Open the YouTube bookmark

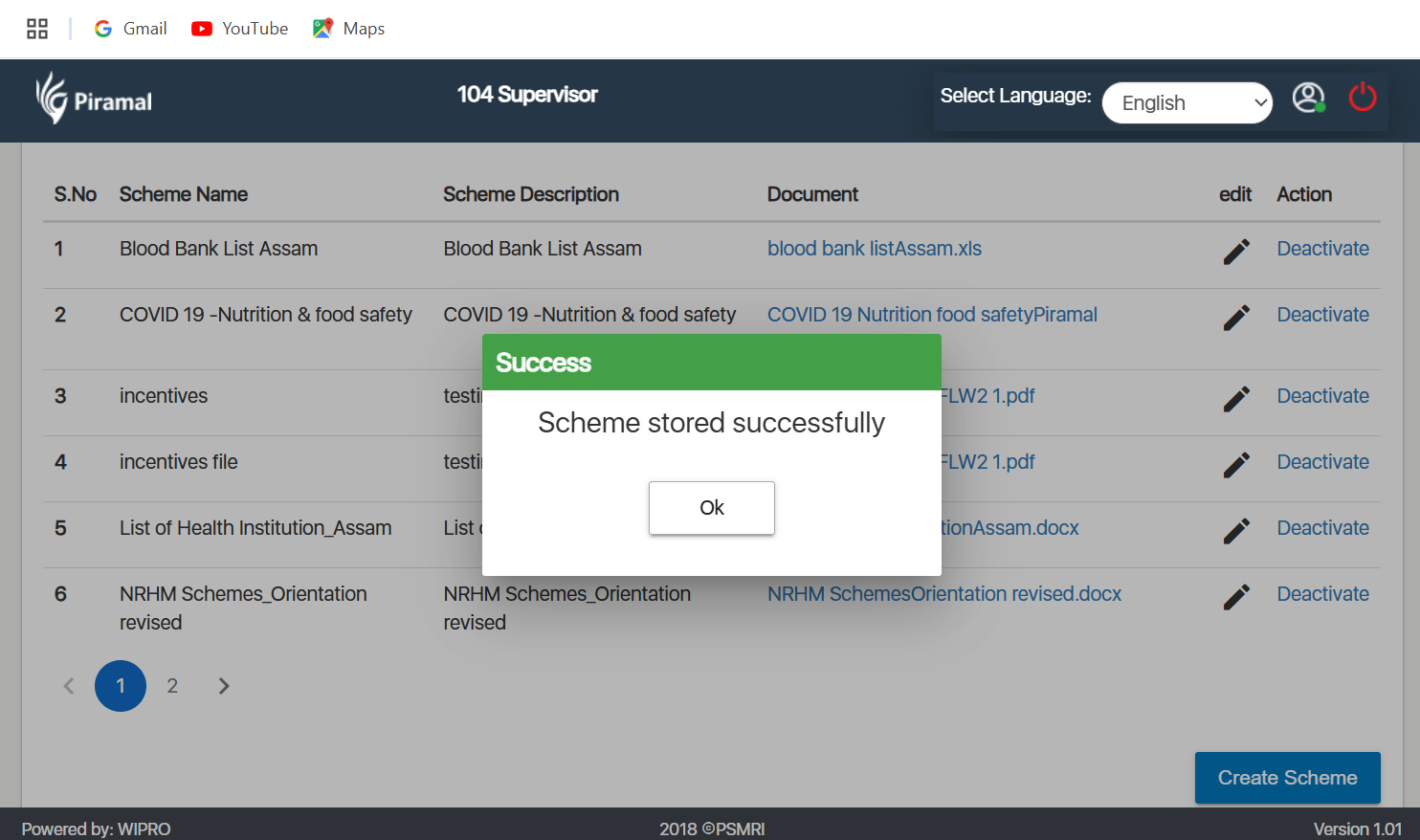240,29
